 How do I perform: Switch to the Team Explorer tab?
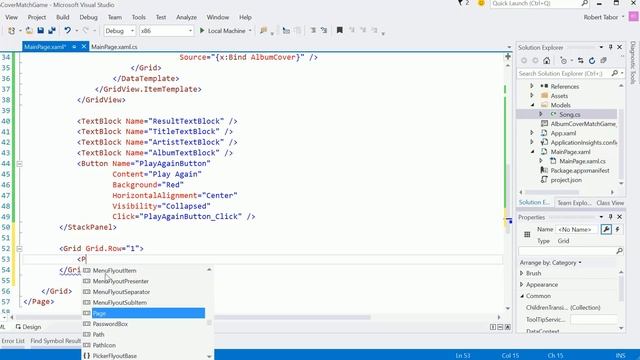click(x=574, y=203)
